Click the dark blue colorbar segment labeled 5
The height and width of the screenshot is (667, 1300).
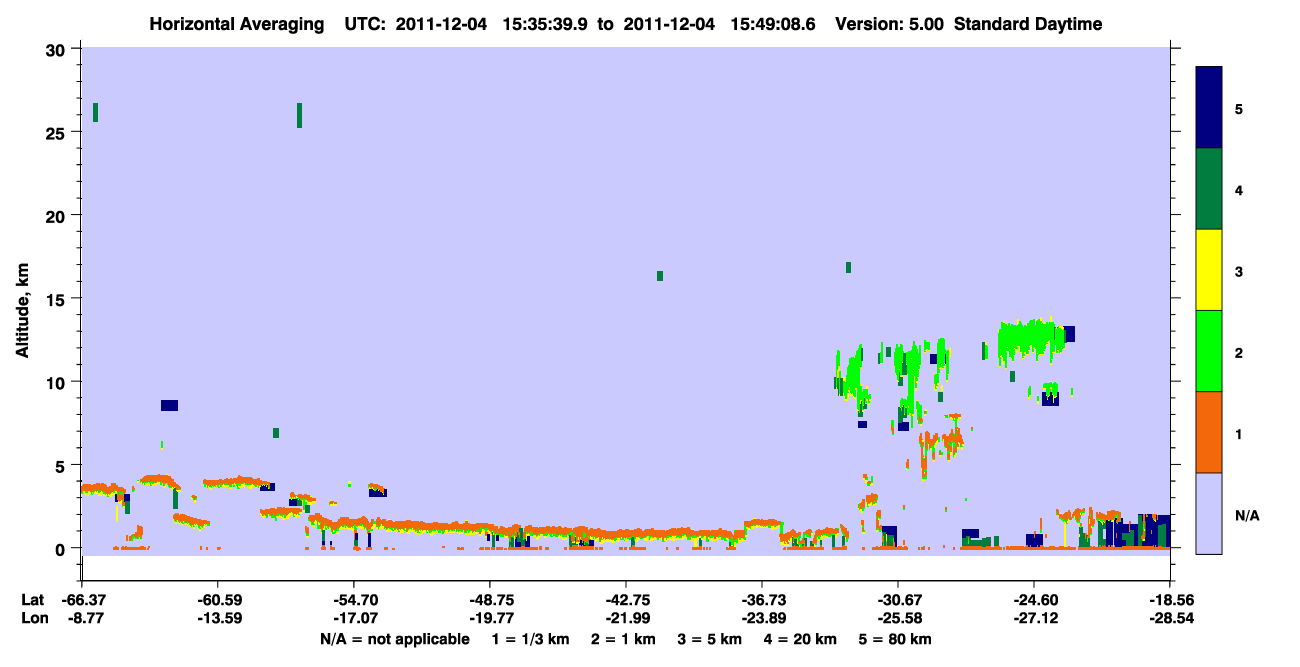click(1209, 108)
